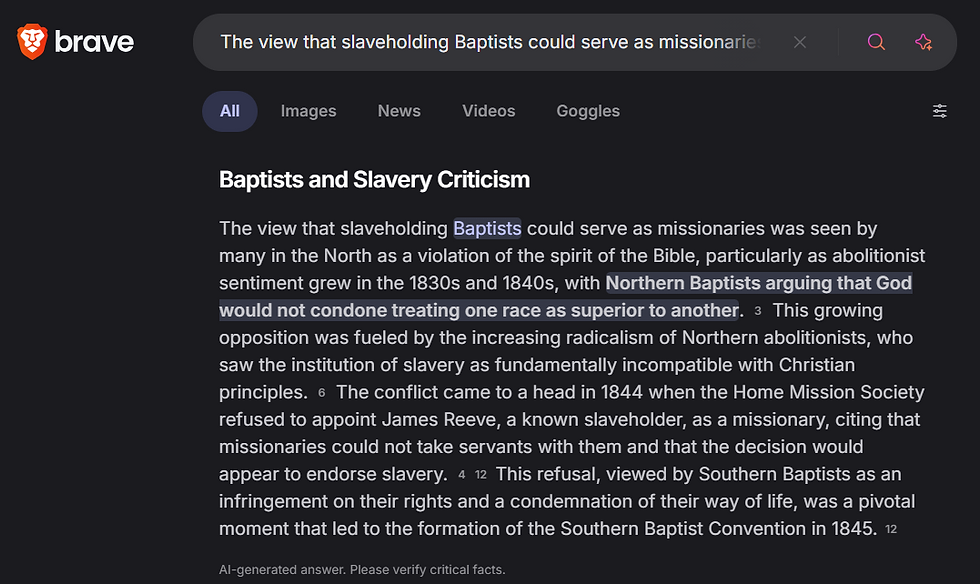The width and height of the screenshot is (980, 584).
Task: Click inside the search query field
Action: click(x=491, y=42)
